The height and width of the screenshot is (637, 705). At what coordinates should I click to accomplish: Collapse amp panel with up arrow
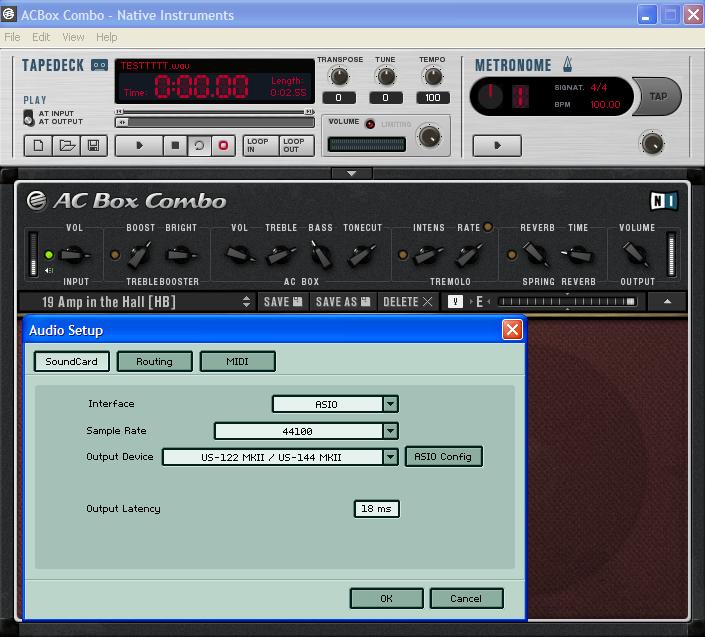[667, 302]
